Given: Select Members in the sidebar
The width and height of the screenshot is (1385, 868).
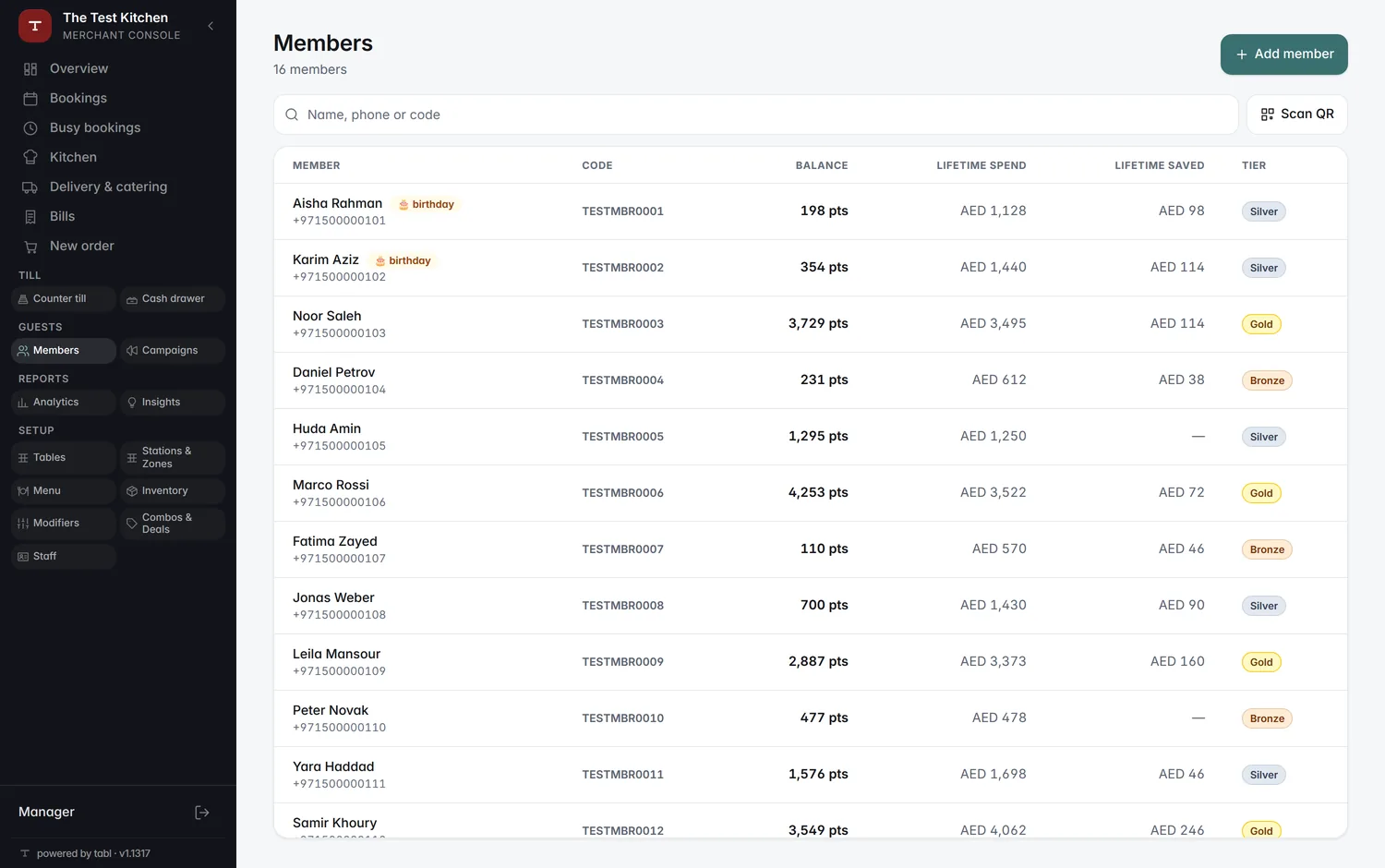Looking at the screenshot, I should (64, 351).
